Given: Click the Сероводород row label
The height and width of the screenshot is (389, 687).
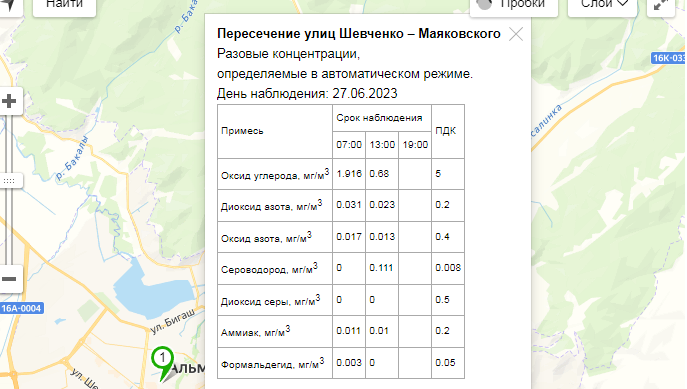Looking at the screenshot, I should click(269, 269).
